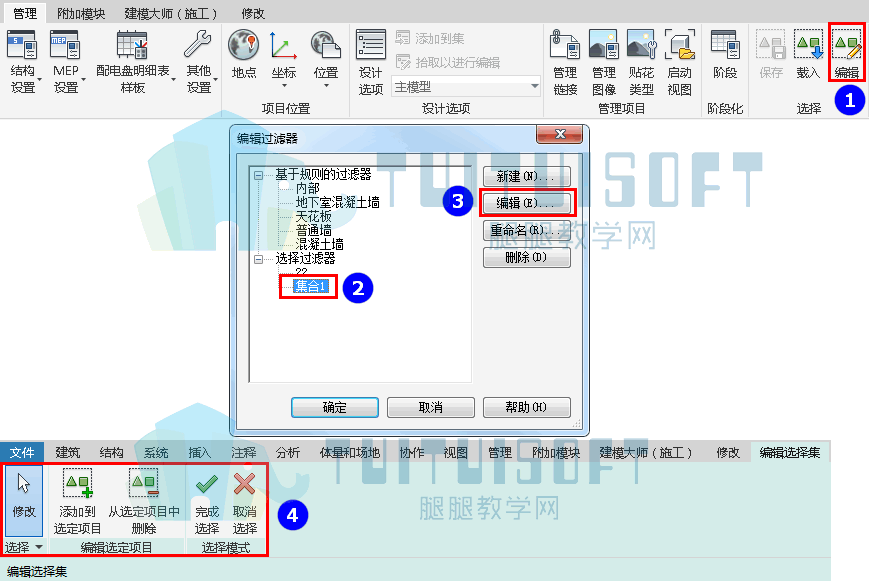Click the 添加到选定项目 tool
The image size is (869, 581).
coord(78,501)
